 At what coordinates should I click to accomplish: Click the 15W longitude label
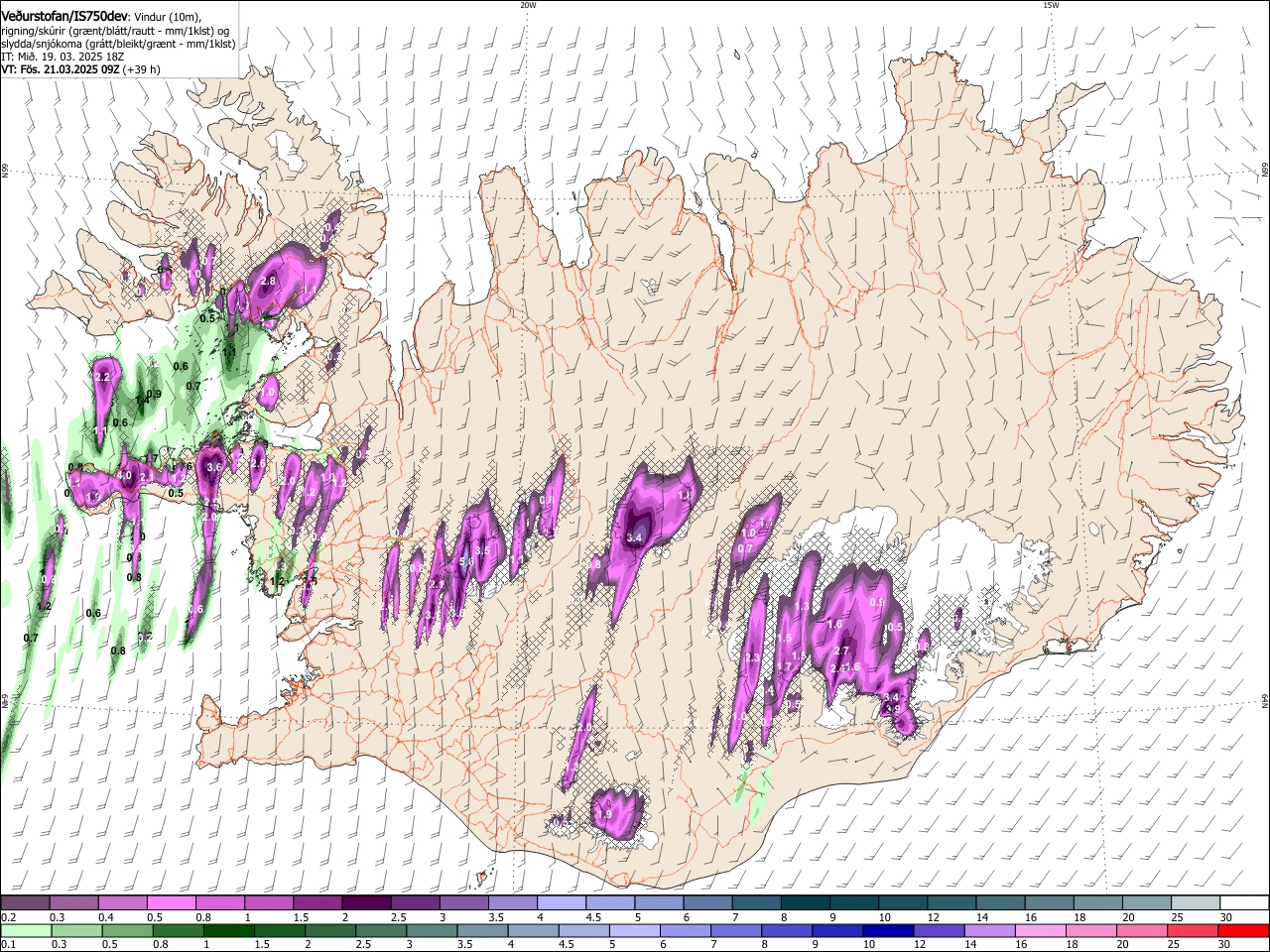(1051, 5)
